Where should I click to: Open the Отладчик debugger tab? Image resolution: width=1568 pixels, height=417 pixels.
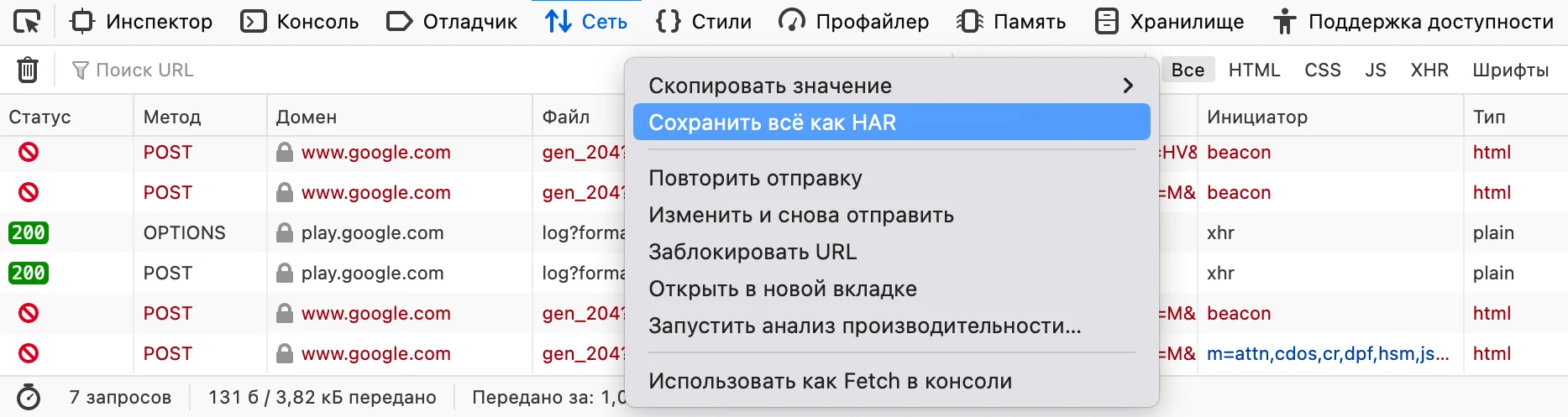452,22
